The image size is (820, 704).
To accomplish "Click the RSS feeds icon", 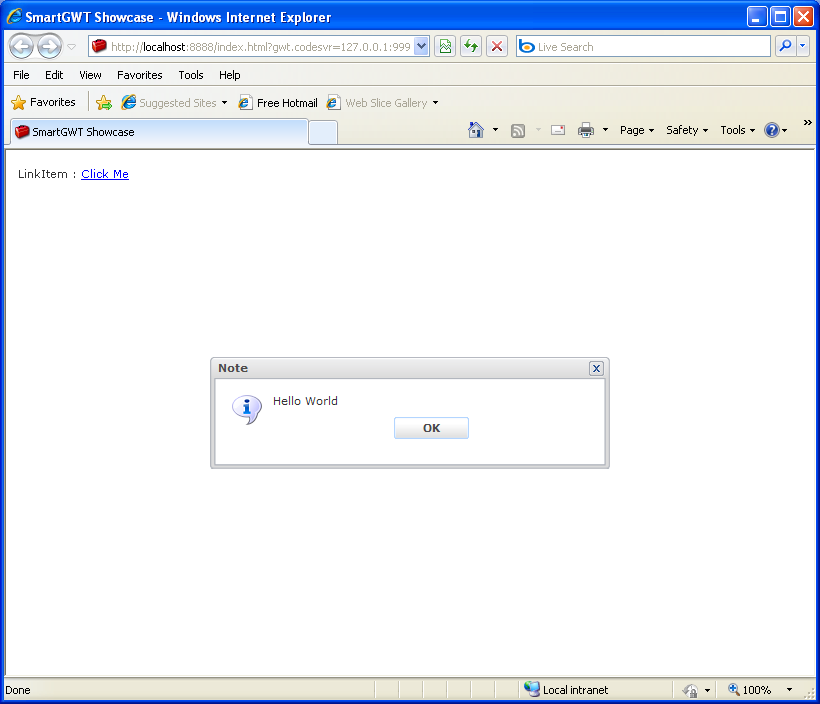I will 518,130.
